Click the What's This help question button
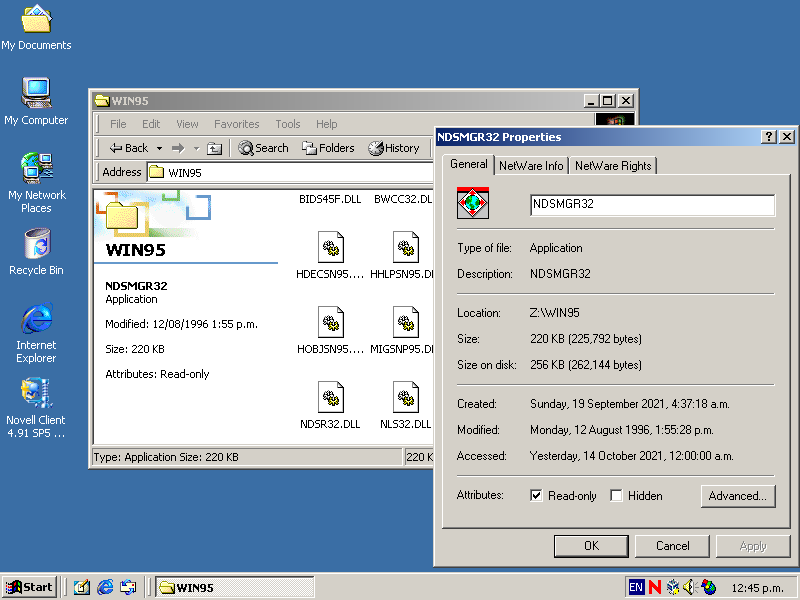Viewport: 800px width, 600px height. [x=768, y=137]
